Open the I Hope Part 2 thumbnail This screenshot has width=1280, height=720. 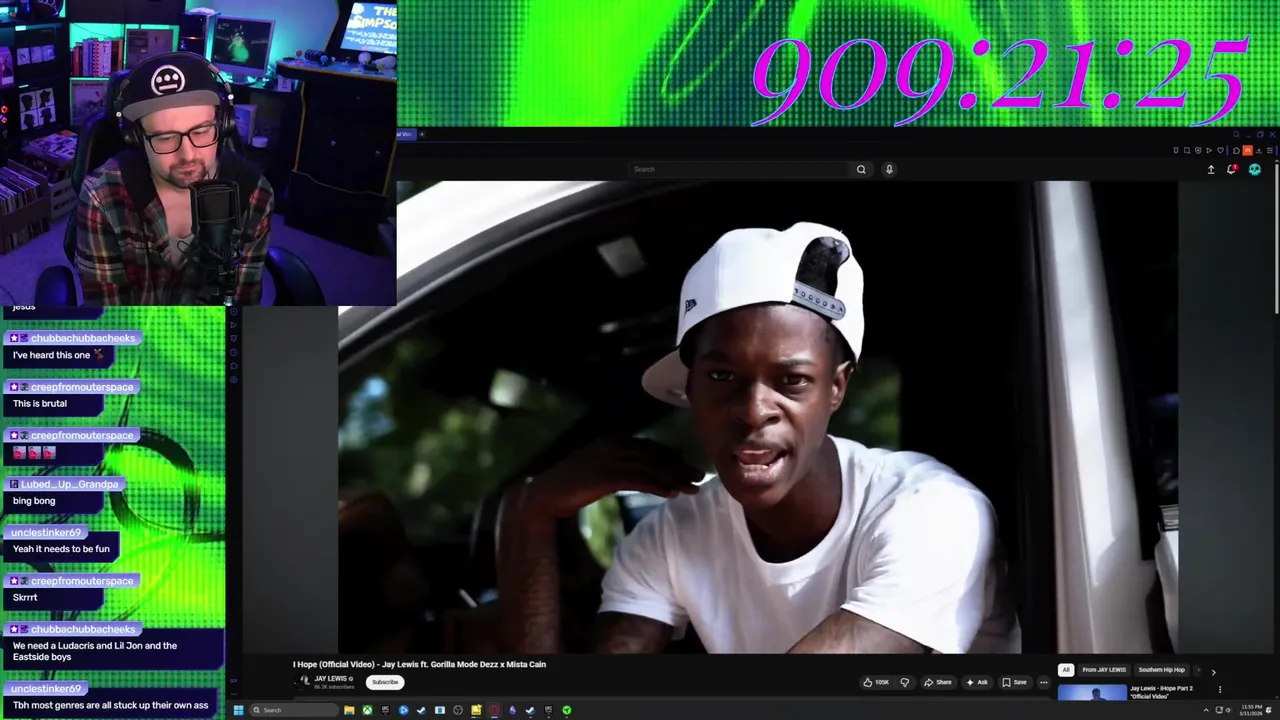(x=1092, y=692)
